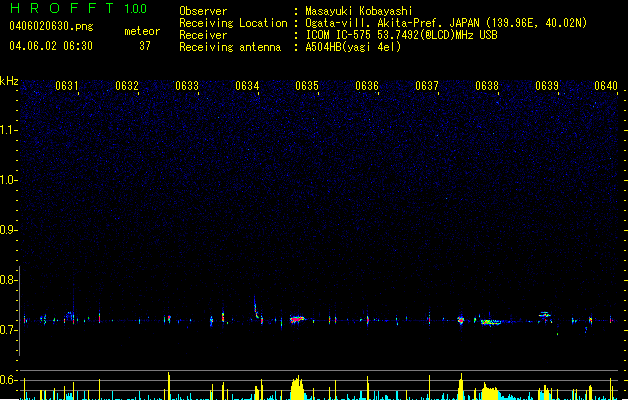The image size is (629, 400).
Task: Click the date stamp 04.06.02 06:30
Action: [x=51, y=46]
